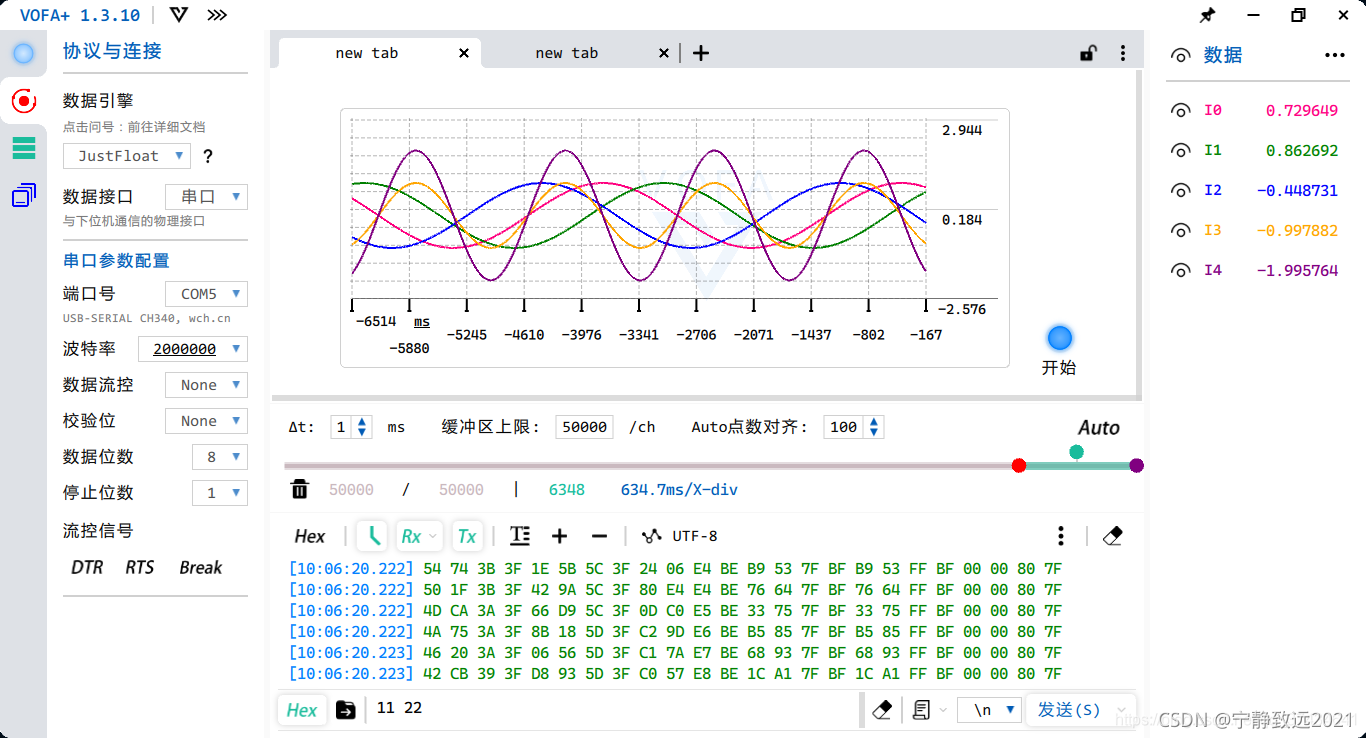Viewport: 1366px width, 738px height.
Task: Click the Auto label above slider
Action: [x=1099, y=428]
